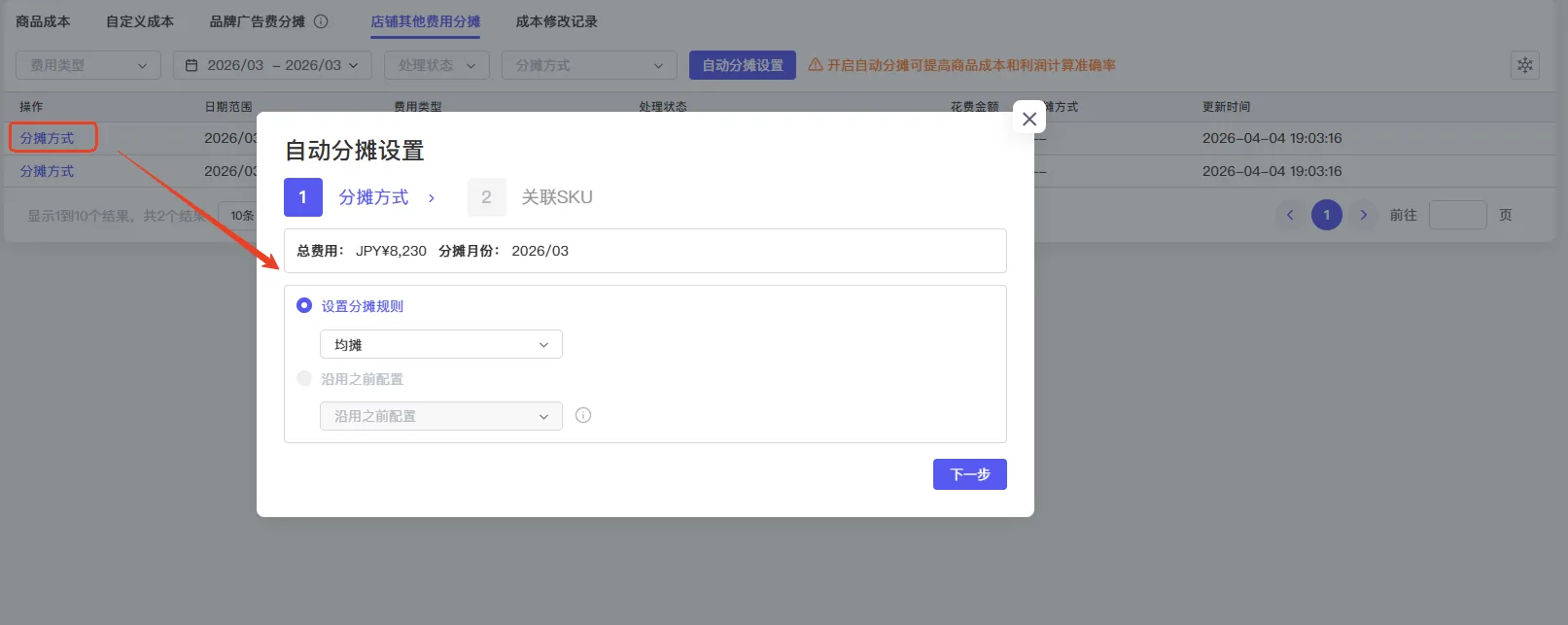Click info icon beside 品牌广告费分摊
This screenshot has height=625, width=1568.
(x=321, y=21)
